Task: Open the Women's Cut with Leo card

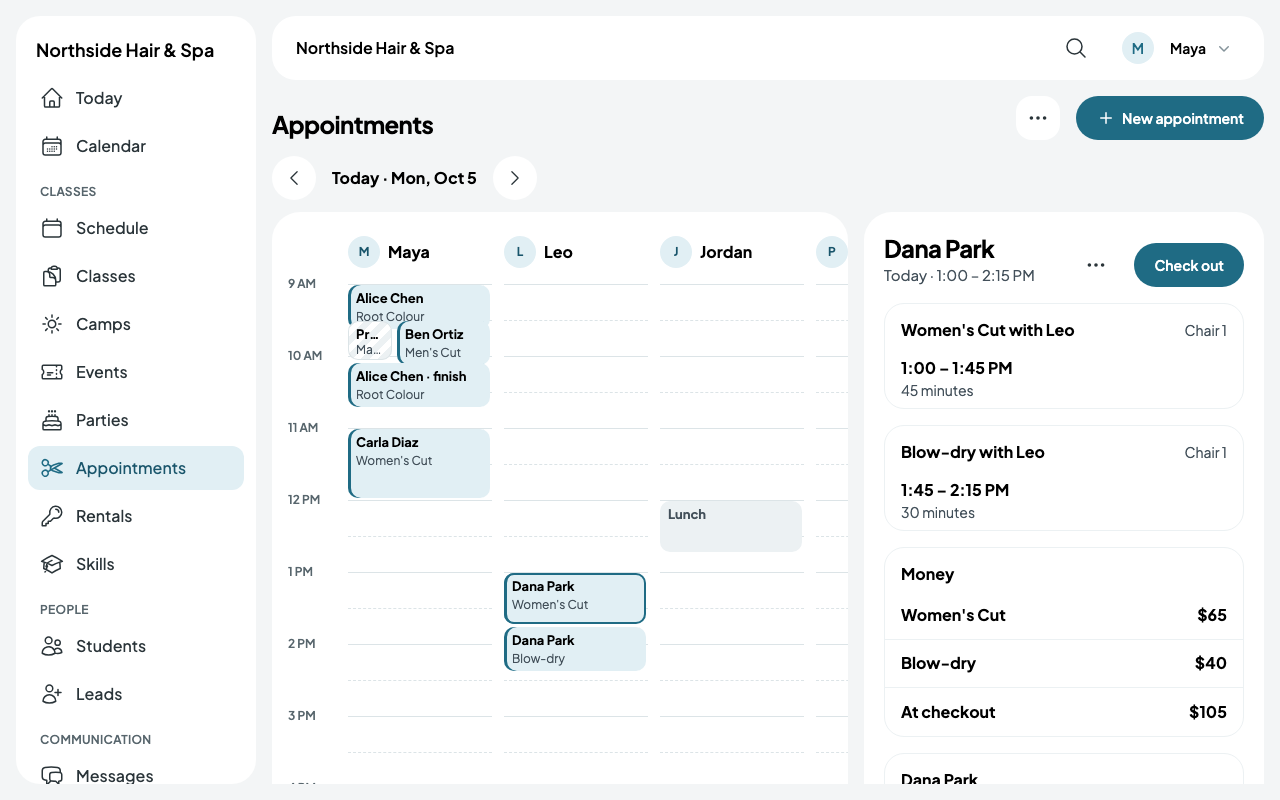Action: 1064,356
